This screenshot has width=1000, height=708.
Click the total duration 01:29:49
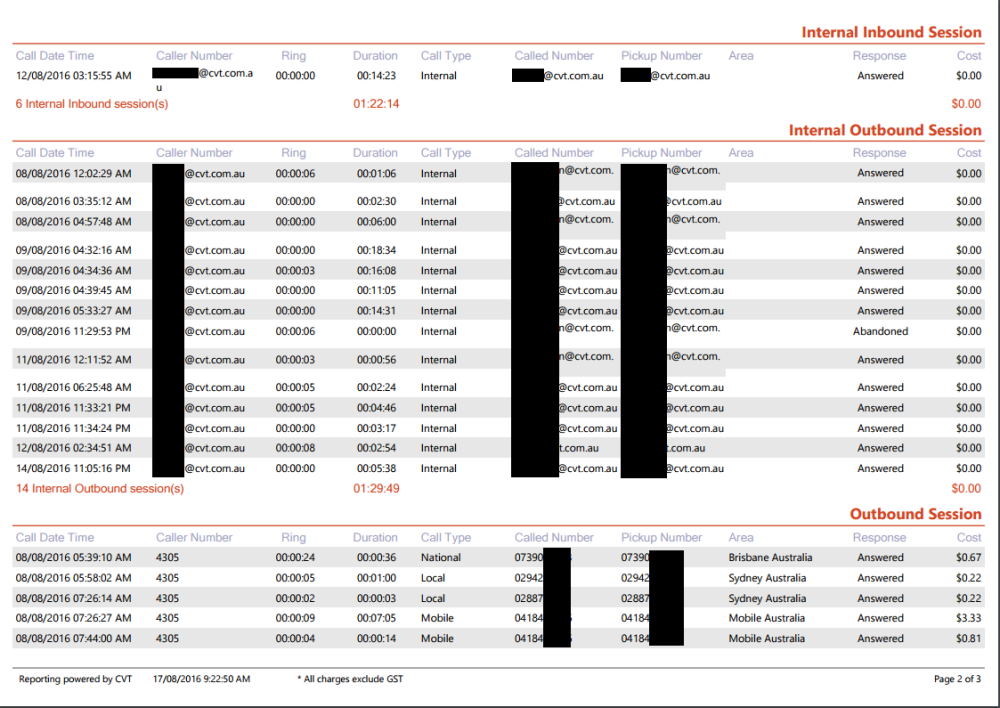click(x=376, y=489)
